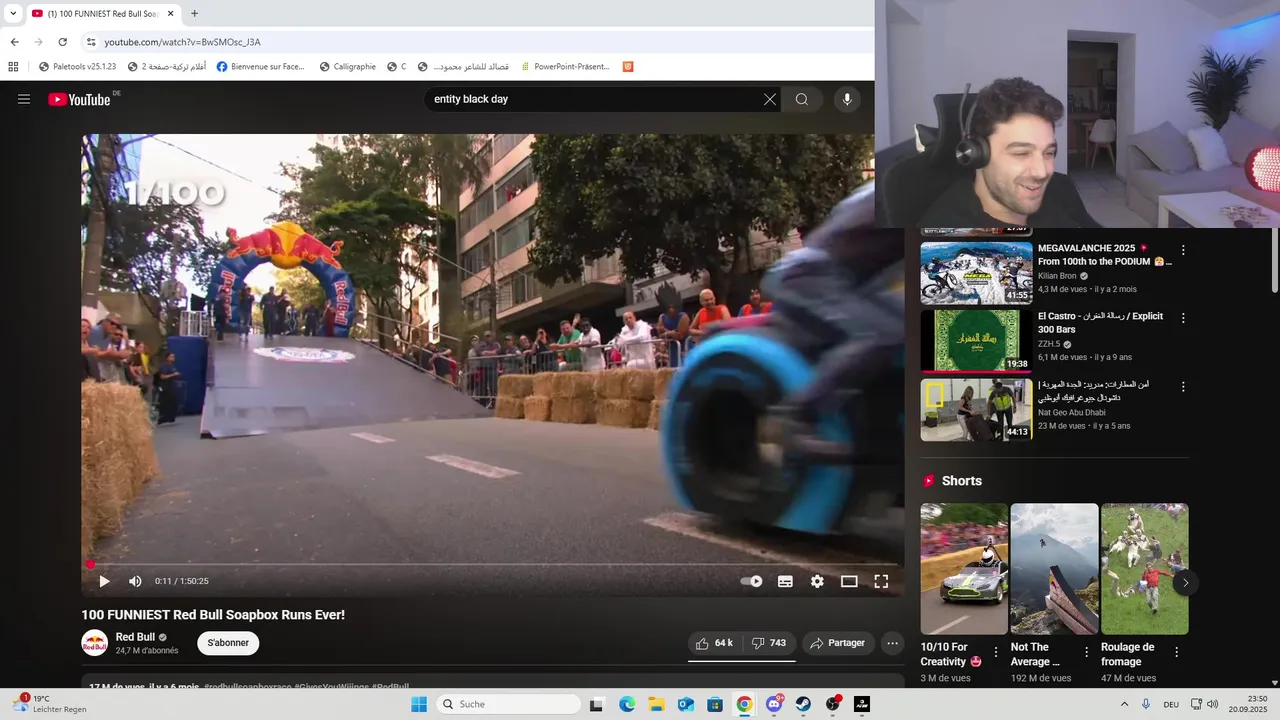Open the Calligraphie bookmark
Image resolution: width=1280 pixels, height=720 pixels.
(x=348, y=67)
